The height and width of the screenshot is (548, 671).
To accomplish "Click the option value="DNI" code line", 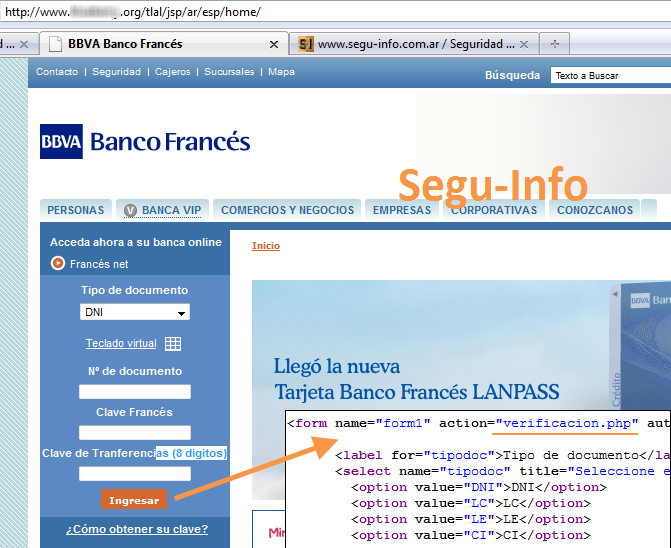I will coord(479,487).
